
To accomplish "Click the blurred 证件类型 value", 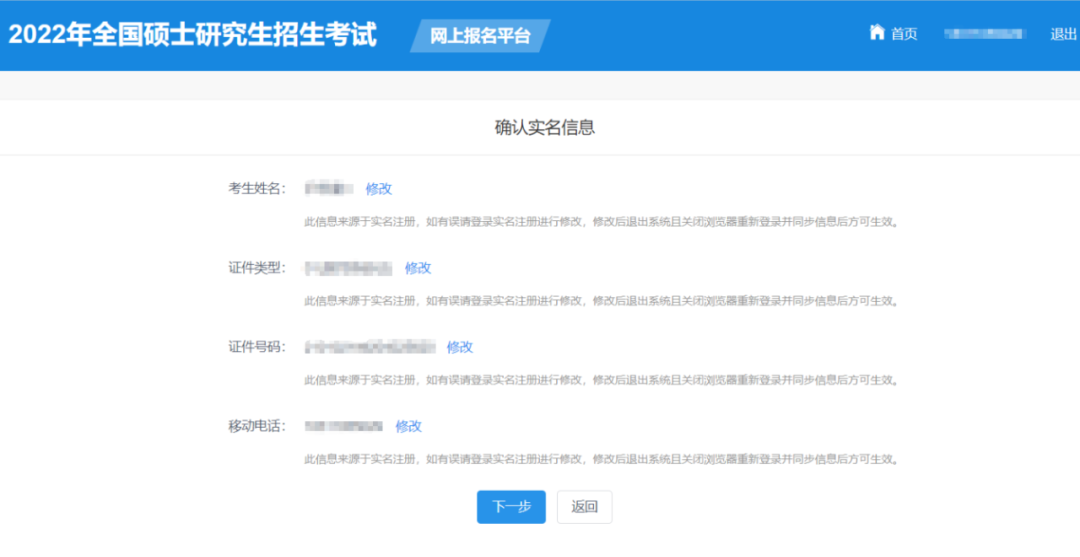I will coord(348,267).
